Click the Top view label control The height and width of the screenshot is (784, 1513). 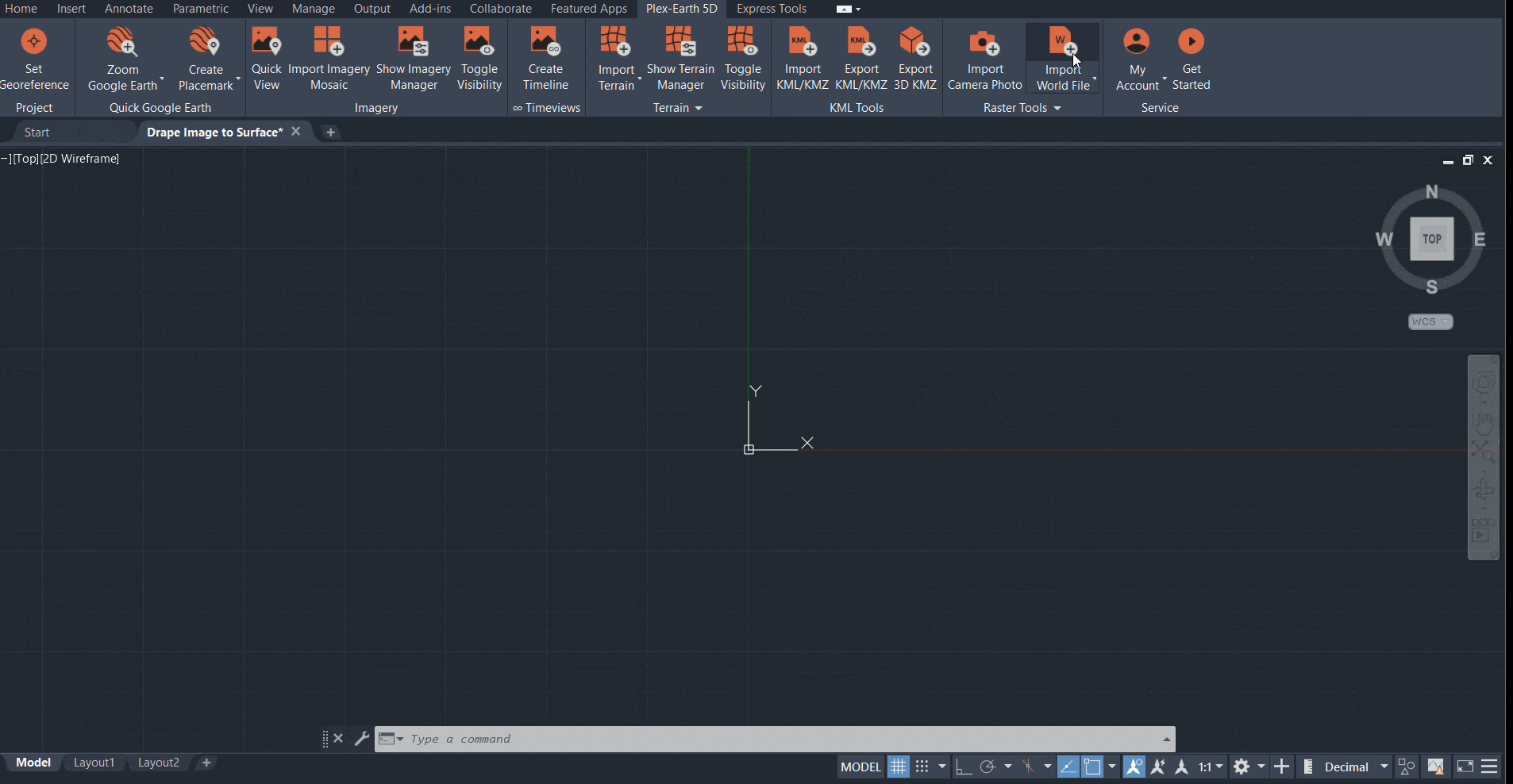[x=25, y=159]
